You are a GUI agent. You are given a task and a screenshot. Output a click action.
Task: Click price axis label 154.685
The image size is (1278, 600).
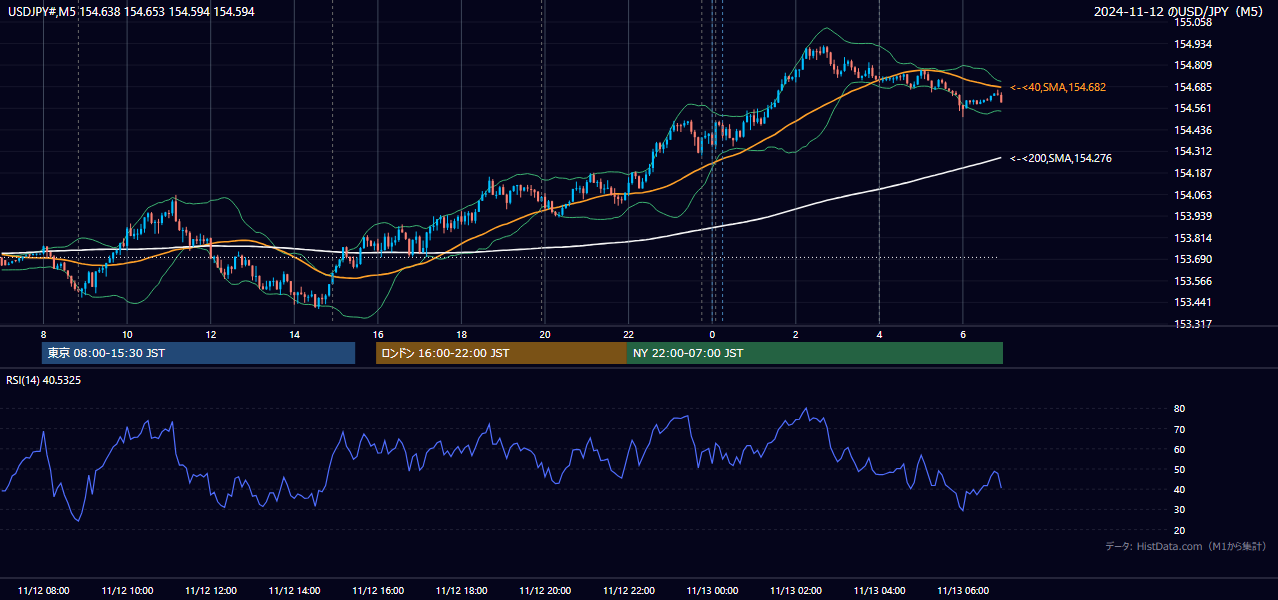(1194, 87)
